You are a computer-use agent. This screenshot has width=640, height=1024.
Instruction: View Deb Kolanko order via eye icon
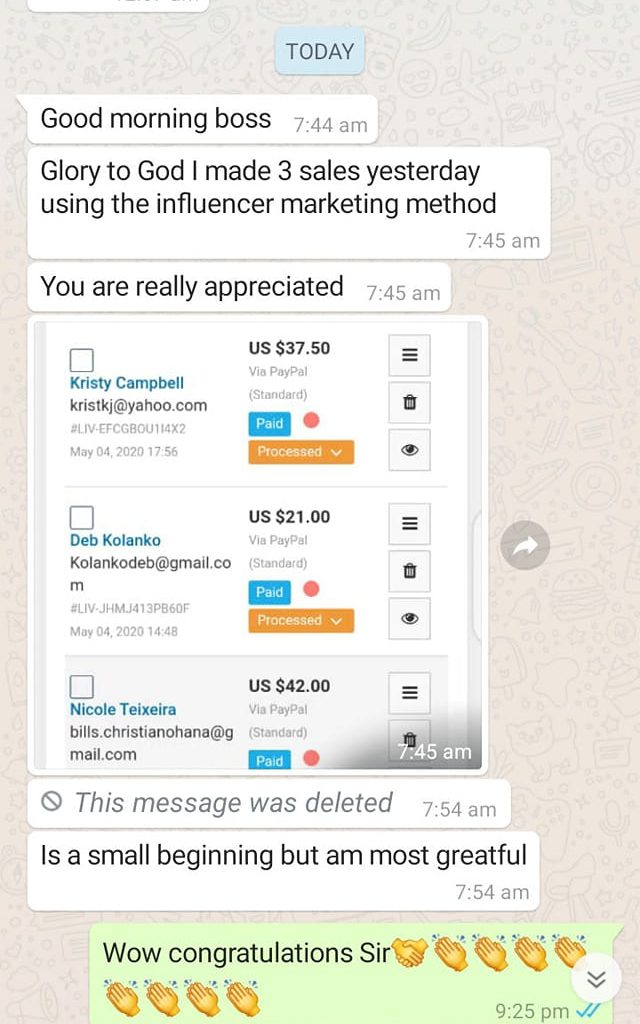[409, 618]
